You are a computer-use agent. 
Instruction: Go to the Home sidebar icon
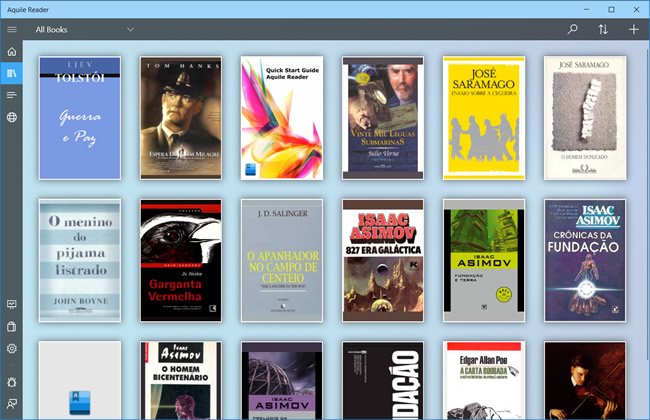[x=12, y=51]
